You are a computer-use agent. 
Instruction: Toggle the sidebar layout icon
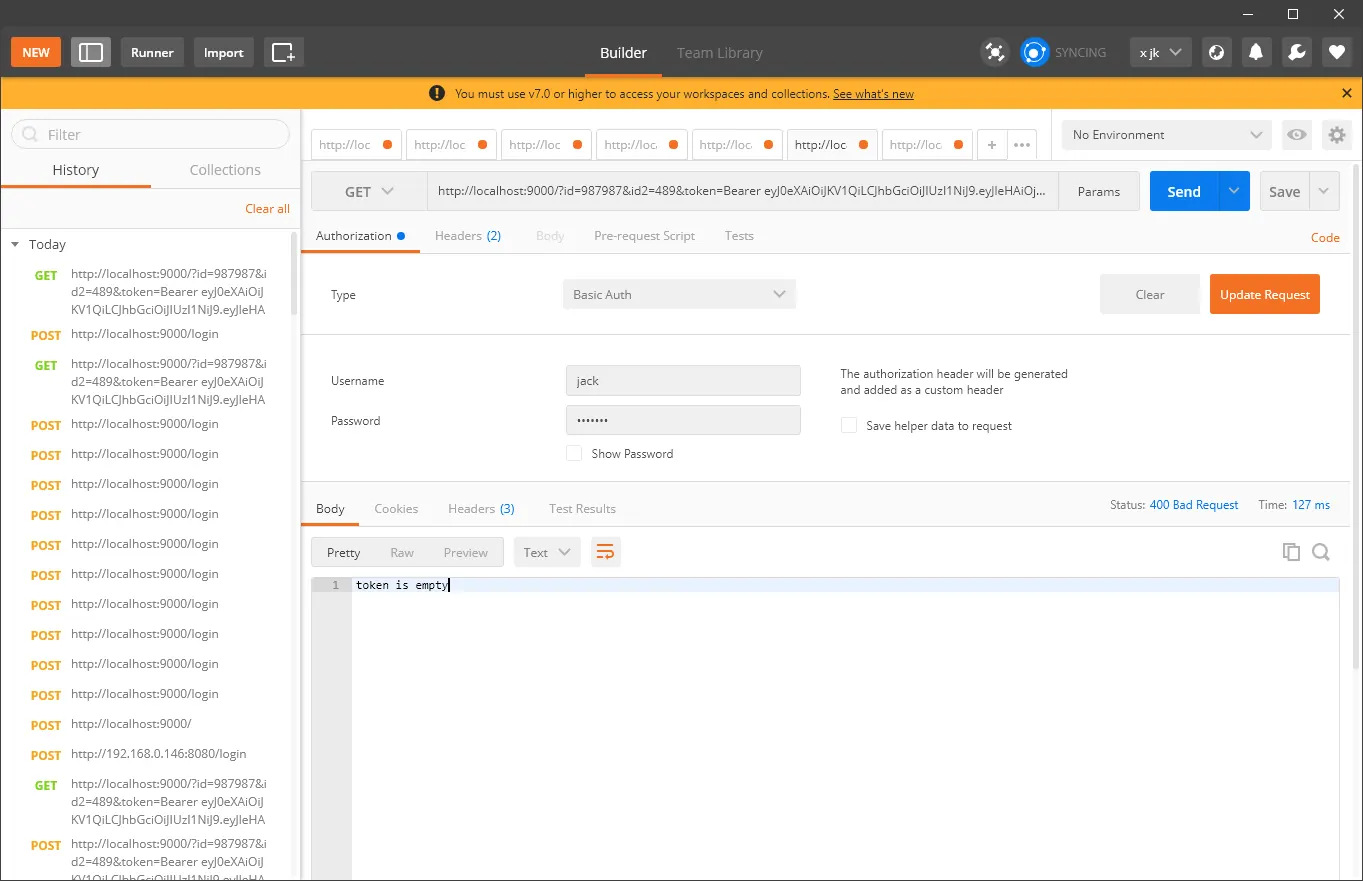coord(91,52)
